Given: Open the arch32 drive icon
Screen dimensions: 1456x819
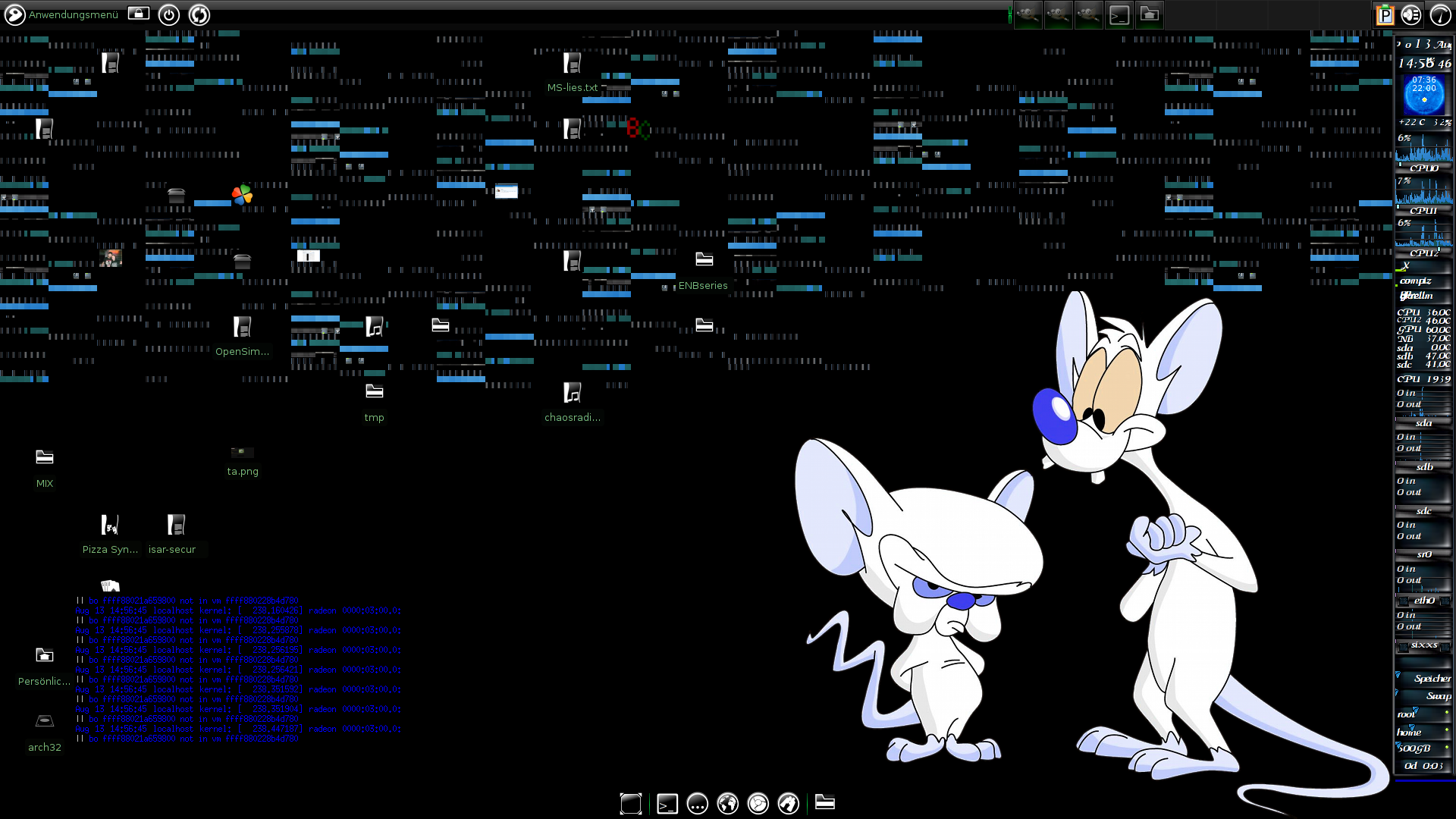Looking at the screenshot, I should click(45, 721).
